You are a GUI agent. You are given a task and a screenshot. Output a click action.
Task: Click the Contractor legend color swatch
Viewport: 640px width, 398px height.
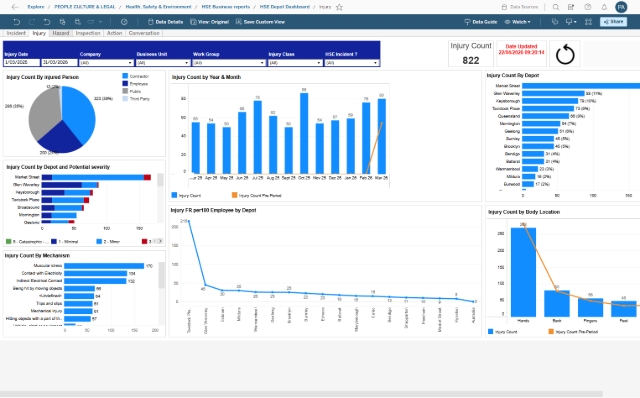[x=125, y=76]
